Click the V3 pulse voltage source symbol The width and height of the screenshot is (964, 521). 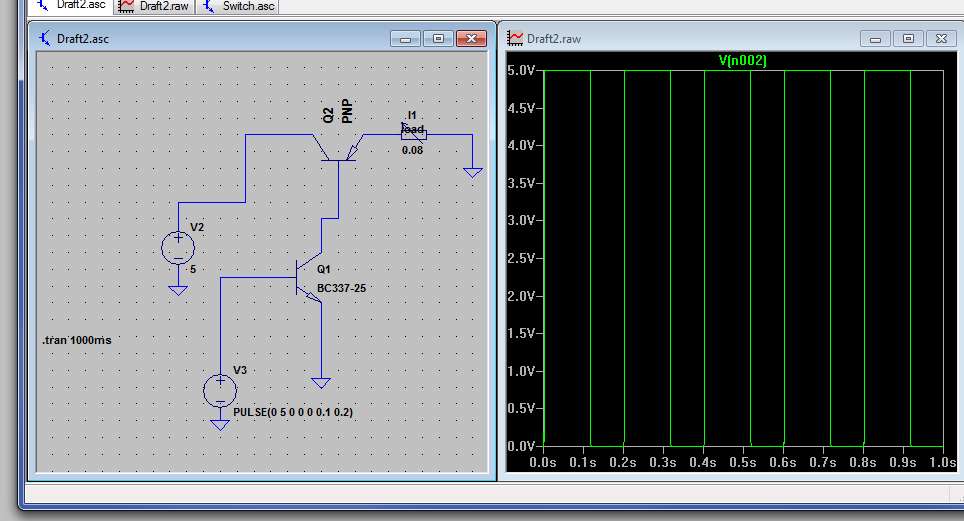pyautogui.click(x=220, y=391)
